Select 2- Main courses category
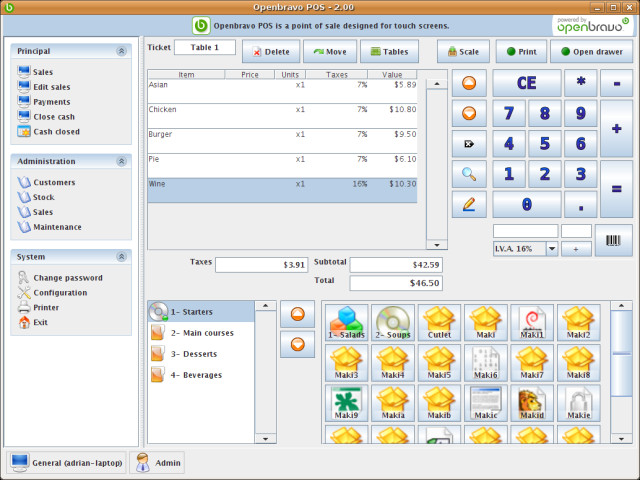The image size is (640, 480). pos(201,333)
